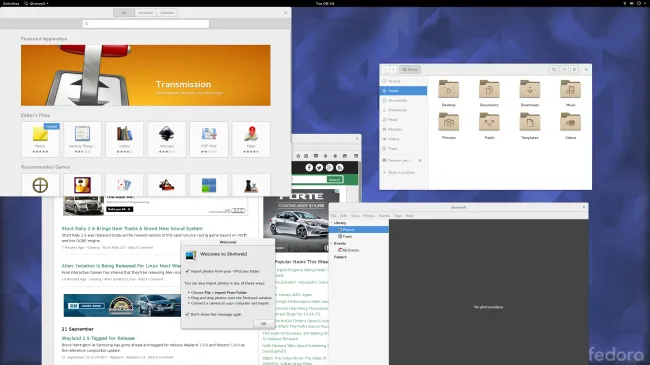Select Other Locations in Files sidebar
Image resolution: width=650 pixels, height=365 pixels.
coord(403,173)
